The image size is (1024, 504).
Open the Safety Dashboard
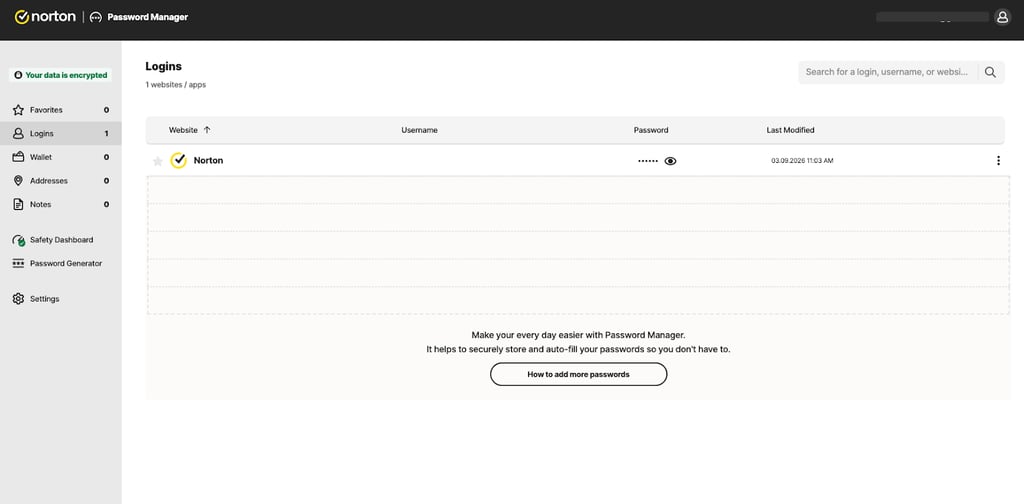tap(61, 240)
